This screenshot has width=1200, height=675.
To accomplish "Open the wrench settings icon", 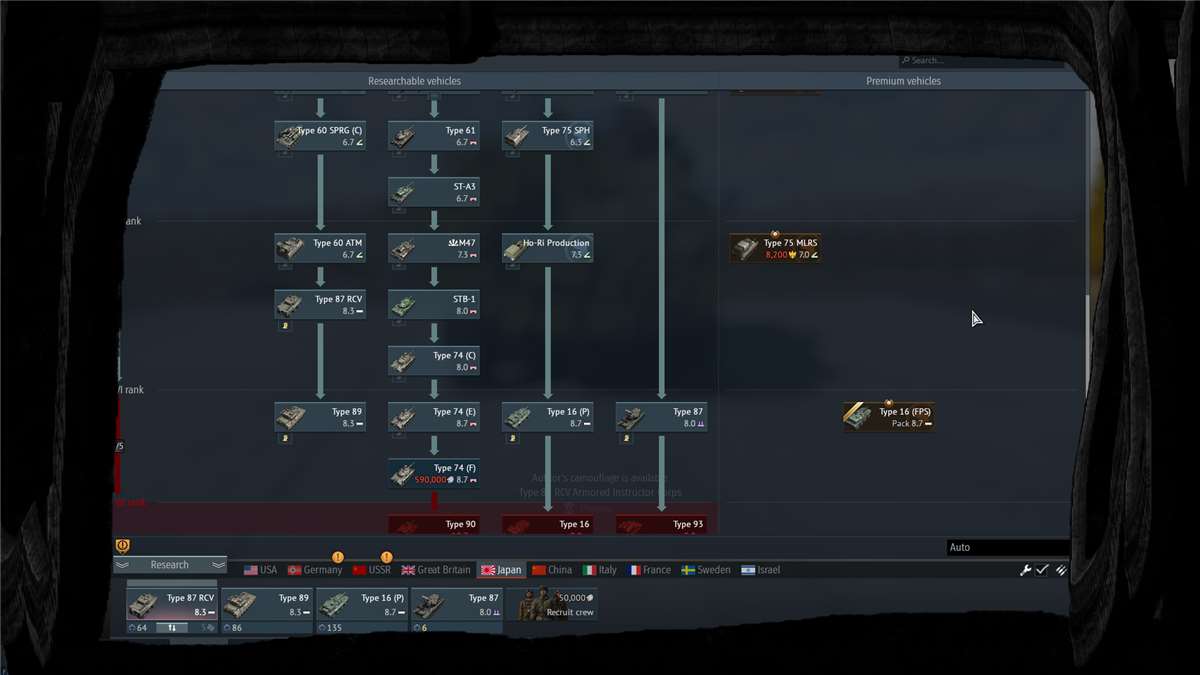I will 1025,570.
